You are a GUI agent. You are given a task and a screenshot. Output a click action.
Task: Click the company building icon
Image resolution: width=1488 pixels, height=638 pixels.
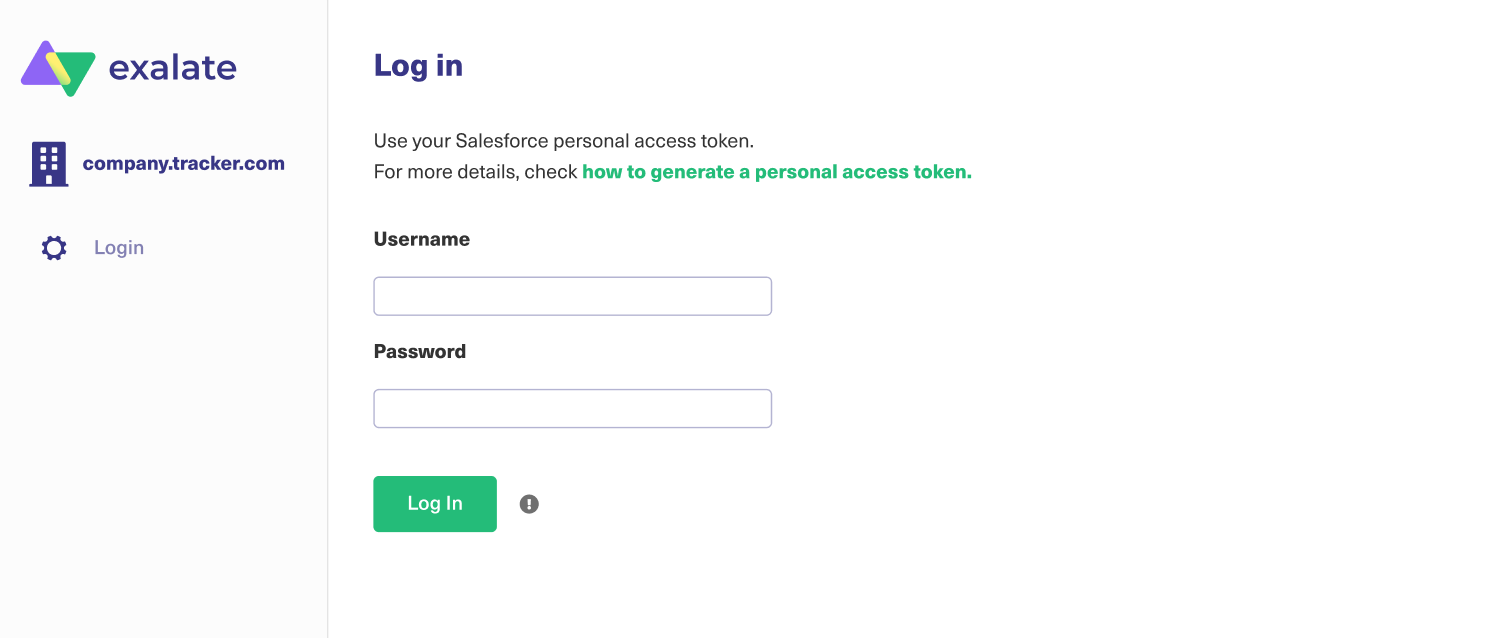tap(48, 164)
